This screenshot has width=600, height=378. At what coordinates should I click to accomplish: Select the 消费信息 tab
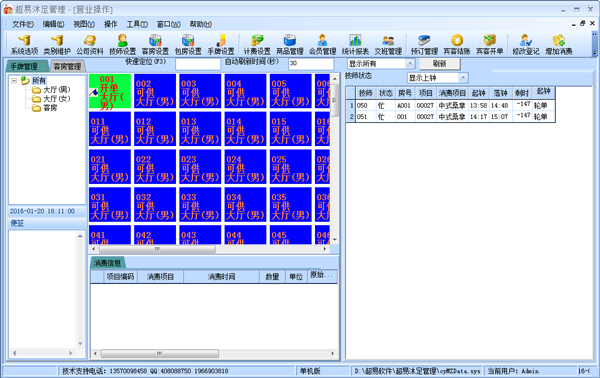[x=108, y=263]
